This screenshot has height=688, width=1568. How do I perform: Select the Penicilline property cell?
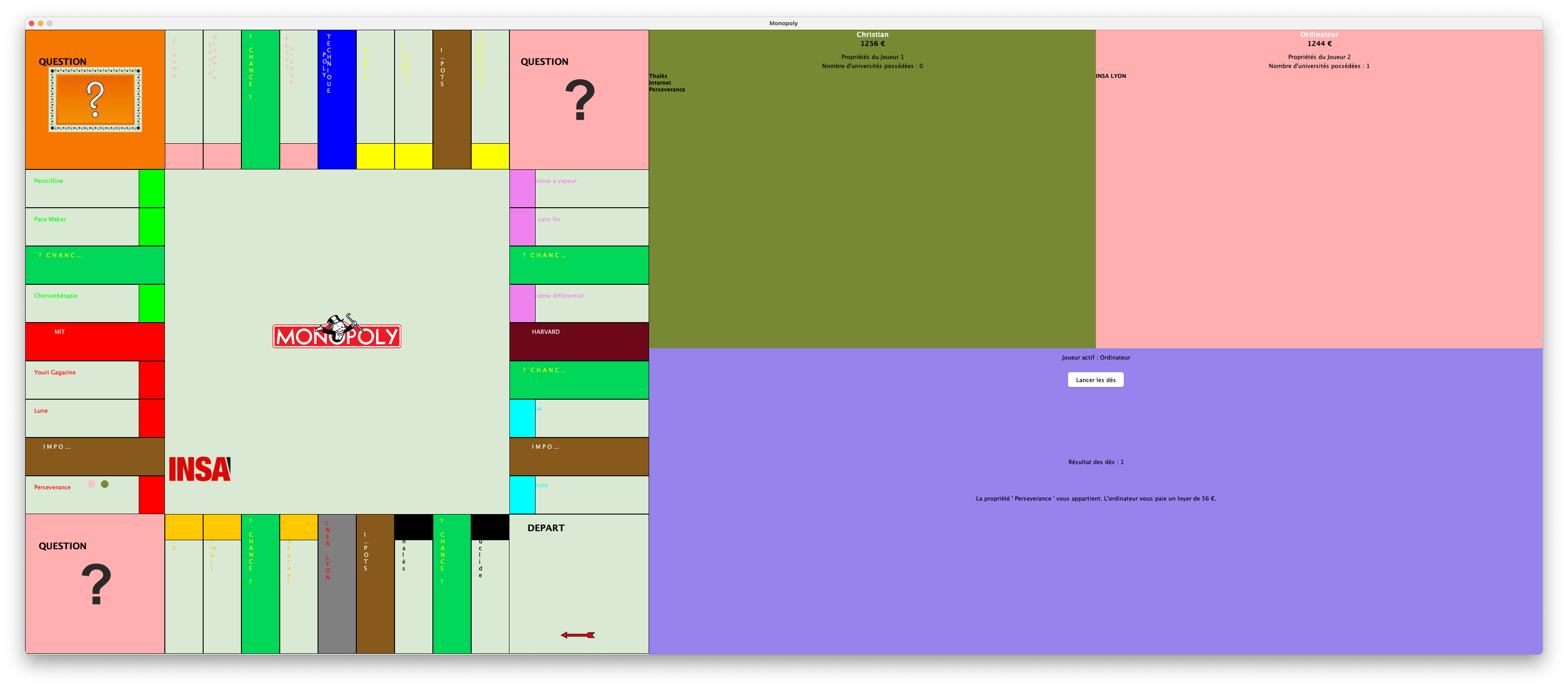(x=95, y=189)
